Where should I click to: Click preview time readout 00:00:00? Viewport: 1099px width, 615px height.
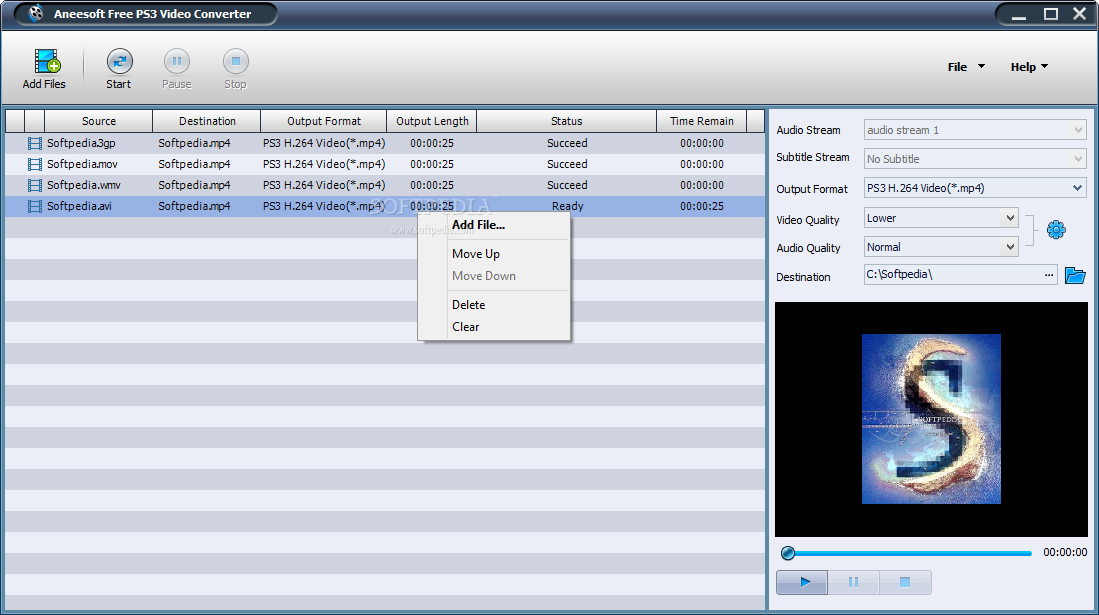(1065, 553)
